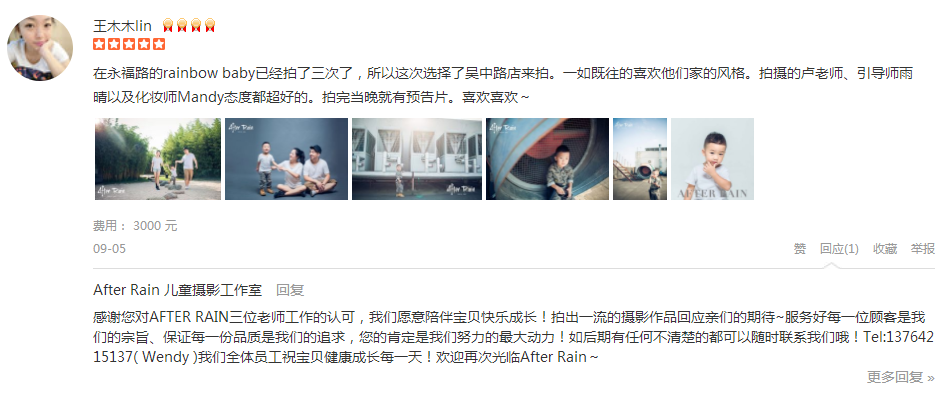Open the narrow rooftop photo thumbnail
The image size is (944, 404).
pyautogui.click(x=640, y=159)
